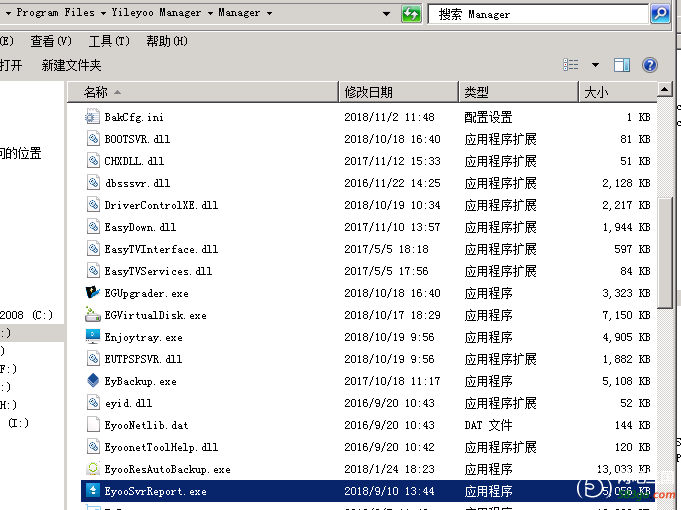Expand the Manager breadcrumb arrow
This screenshot has height=510, width=681.
point(269,13)
